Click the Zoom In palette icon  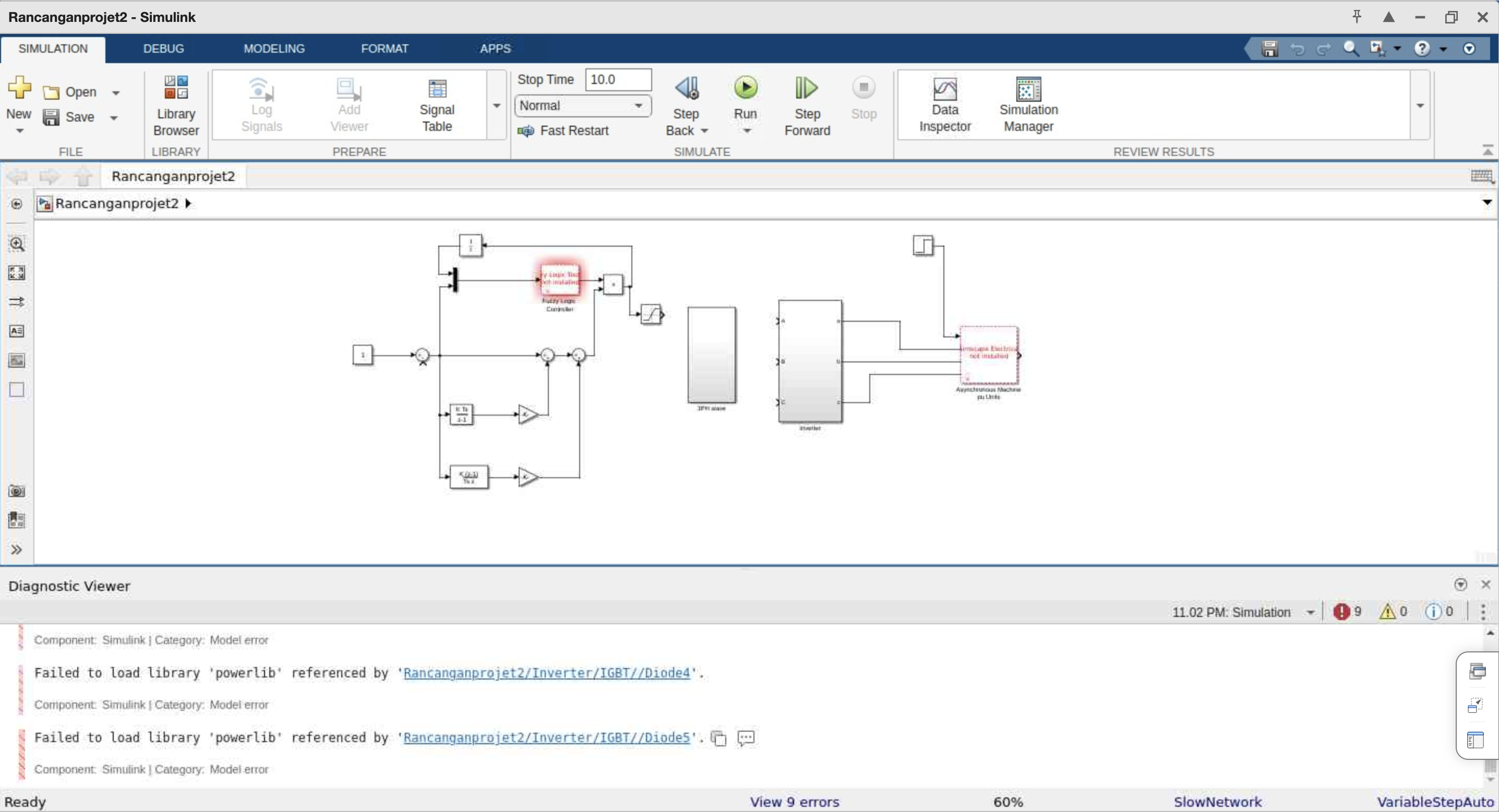tap(17, 244)
